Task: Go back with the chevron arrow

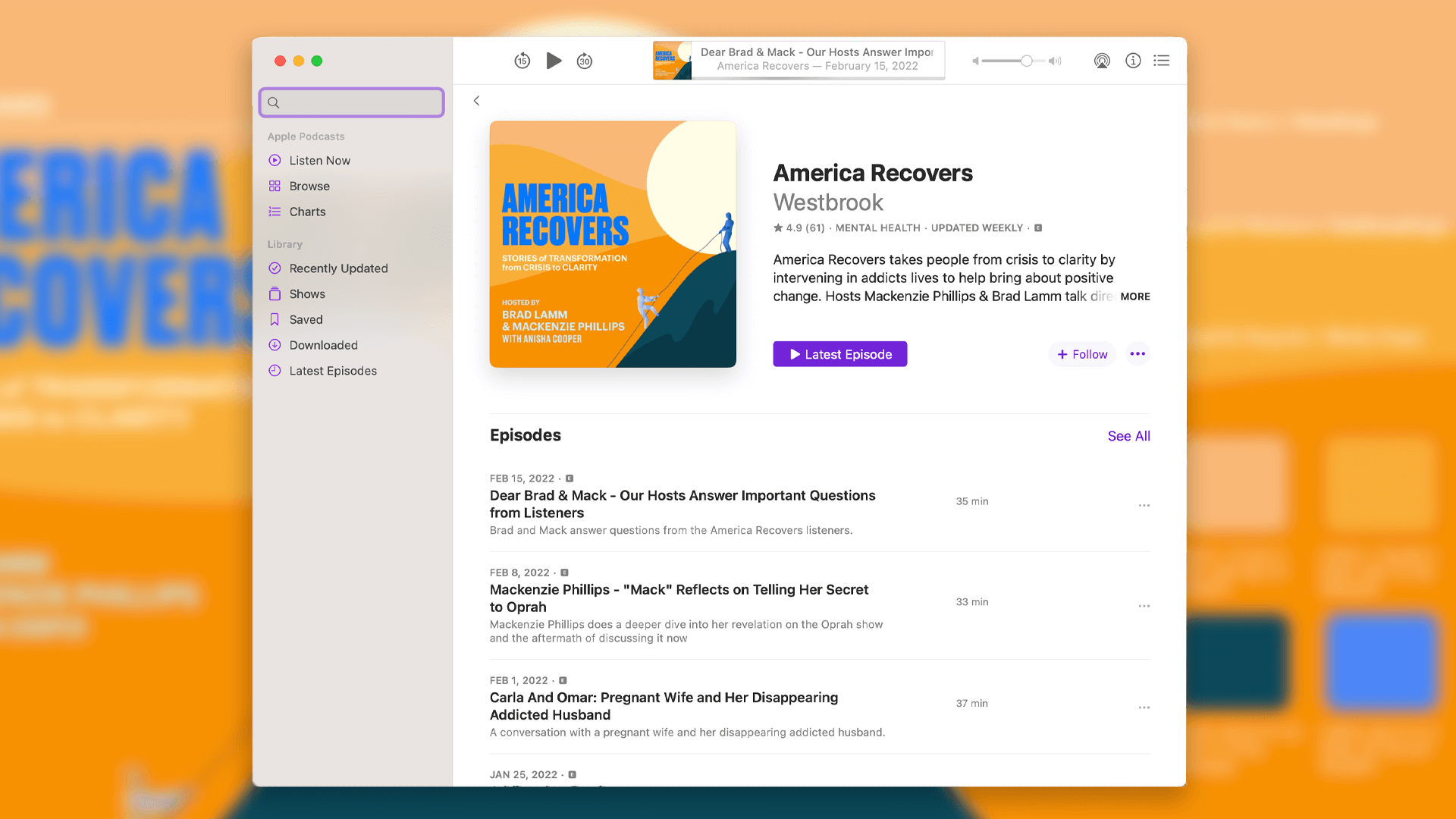Action: click(476, 101)
